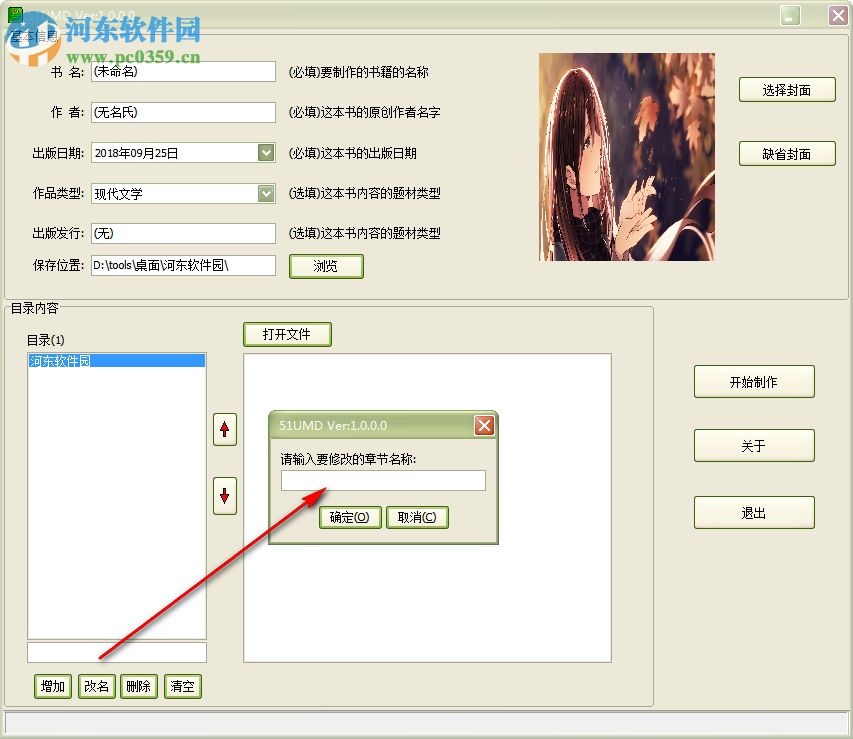This screenshot has height=739, width=853.
Task: Confirm chapter rename with 确定 button
Action: 349,517
